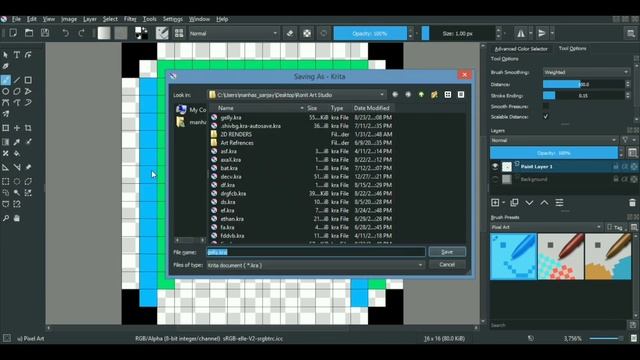Open the File menu
Screen dimensions: 640x360
click(16, 19)
